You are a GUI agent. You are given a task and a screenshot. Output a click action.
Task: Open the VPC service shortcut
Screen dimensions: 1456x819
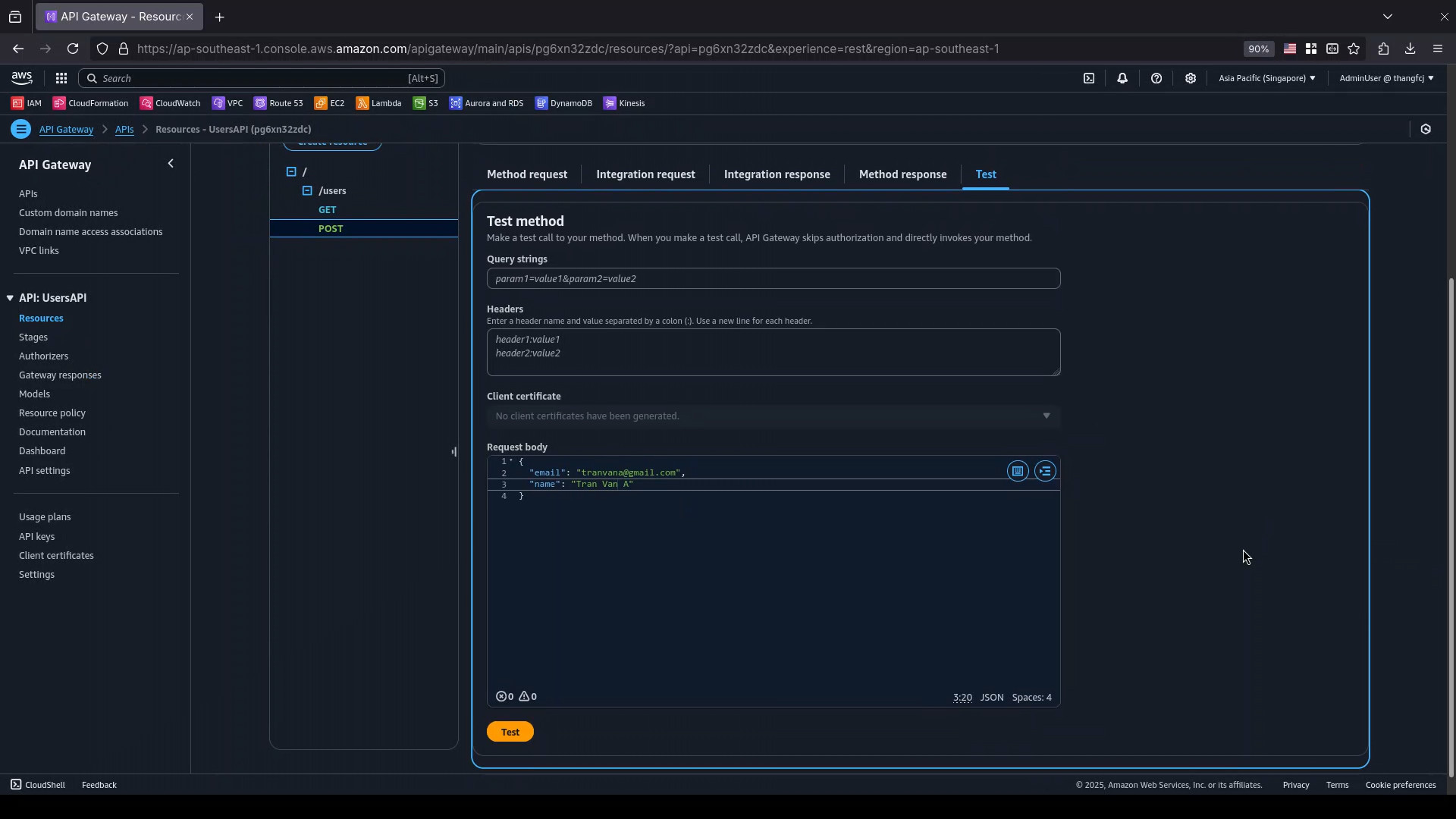coord(227,103)
